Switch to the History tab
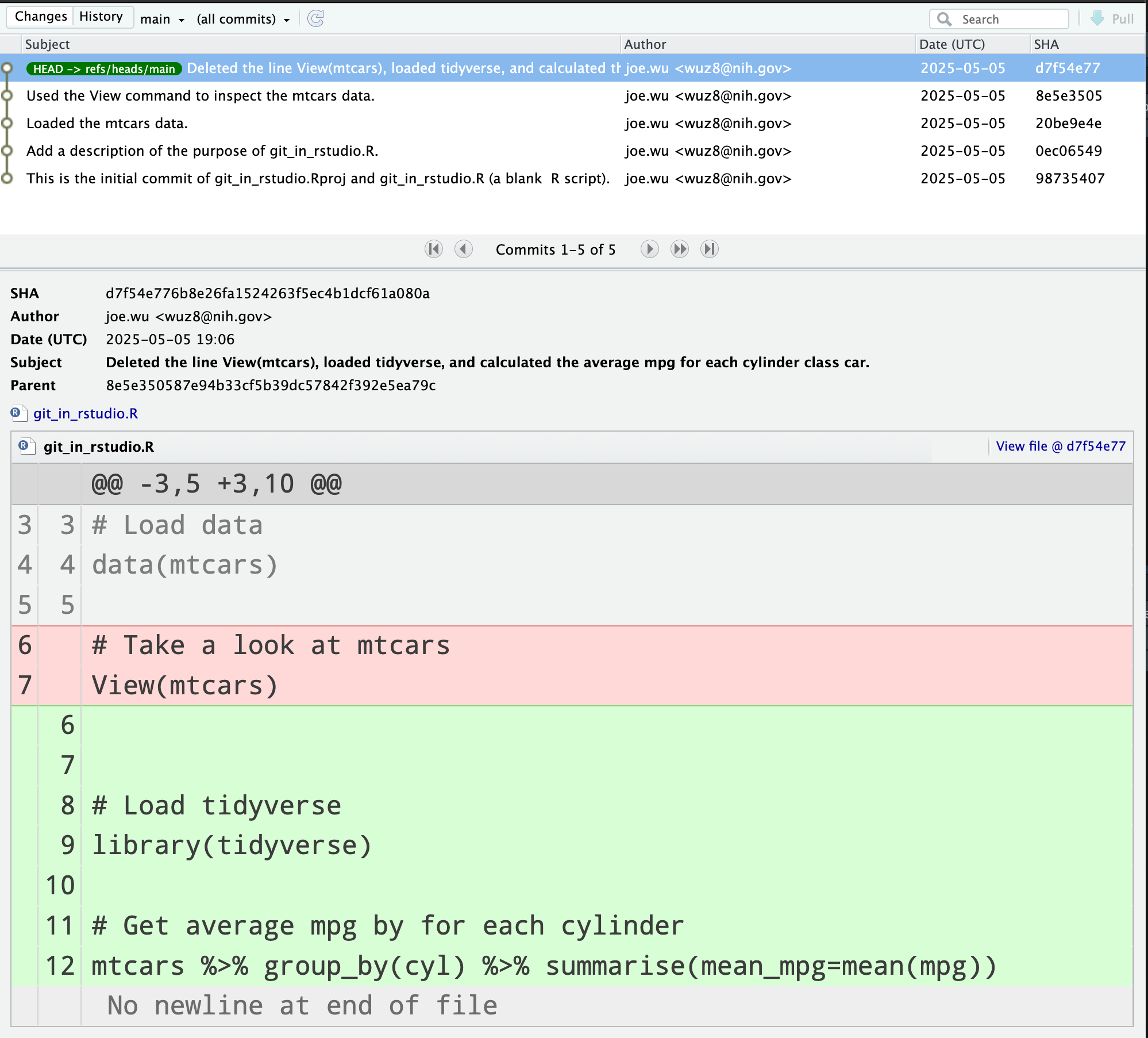 (x=101, y=17)
